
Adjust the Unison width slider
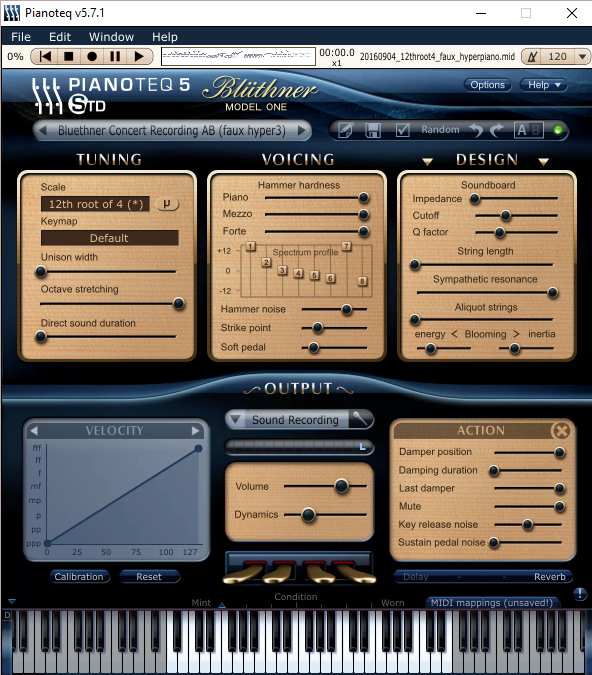point(41,272)
